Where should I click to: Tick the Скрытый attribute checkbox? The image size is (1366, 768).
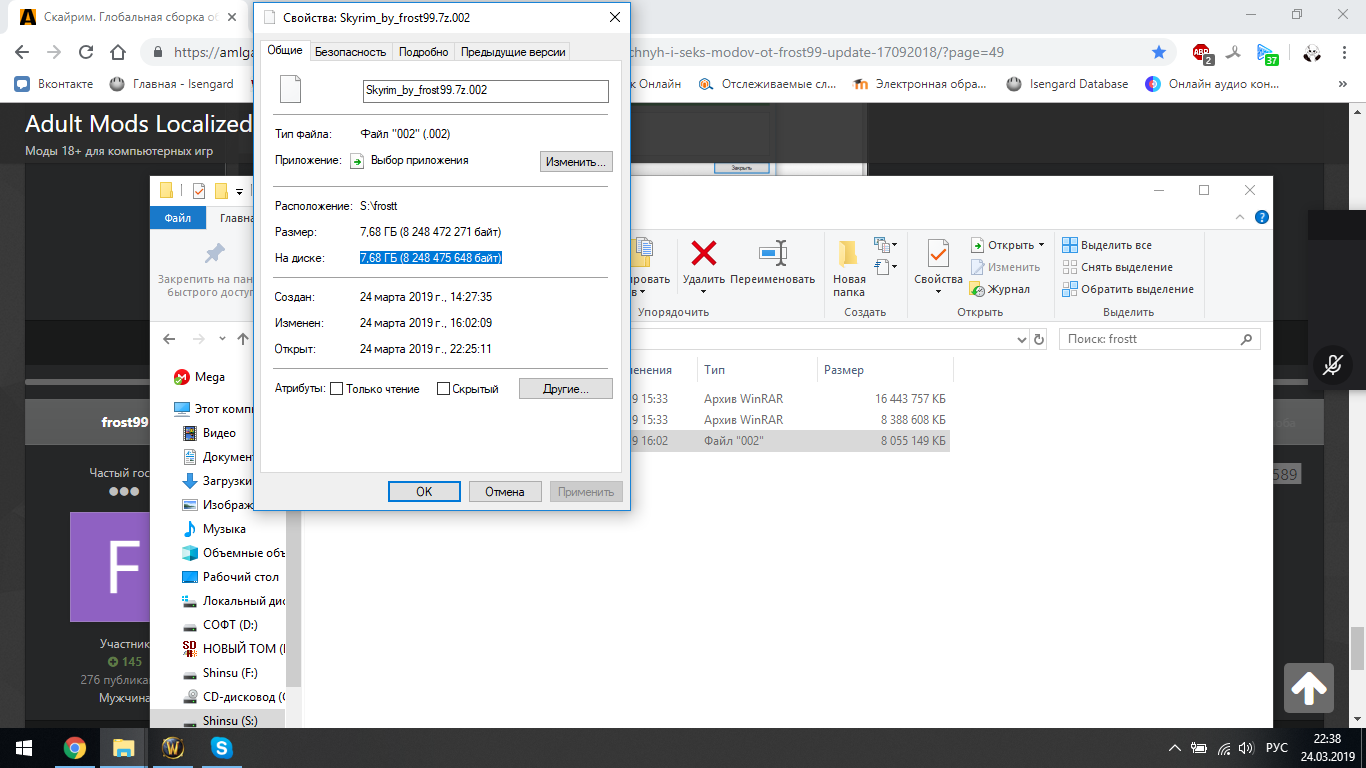pos(443,389)
